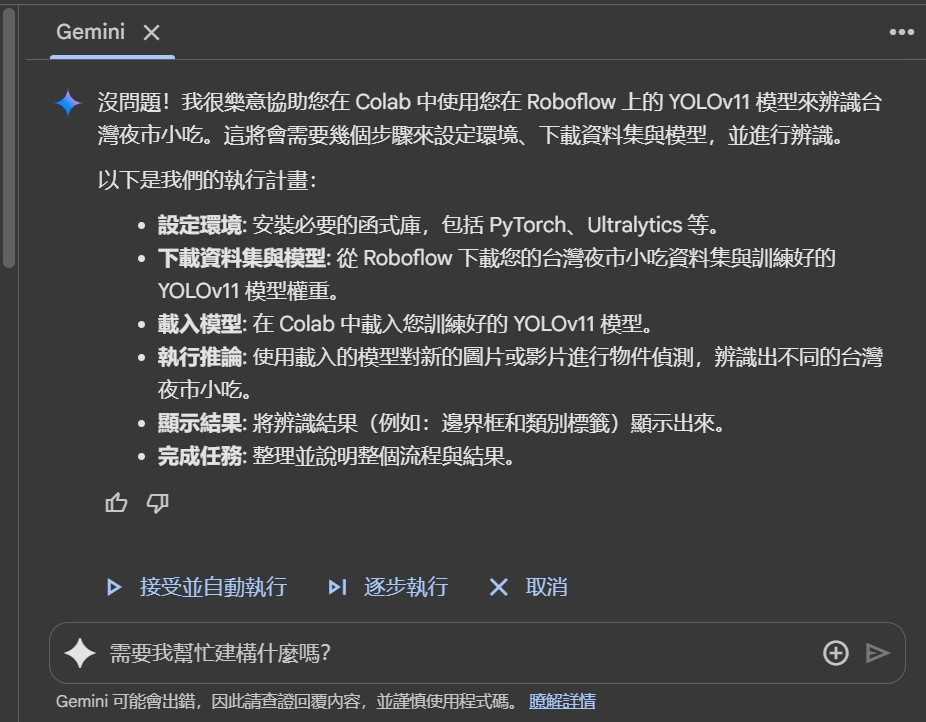This screenshot has width=926, height=722.
Task: Click the 完成任務 plan step text
Action: [200, 456]
